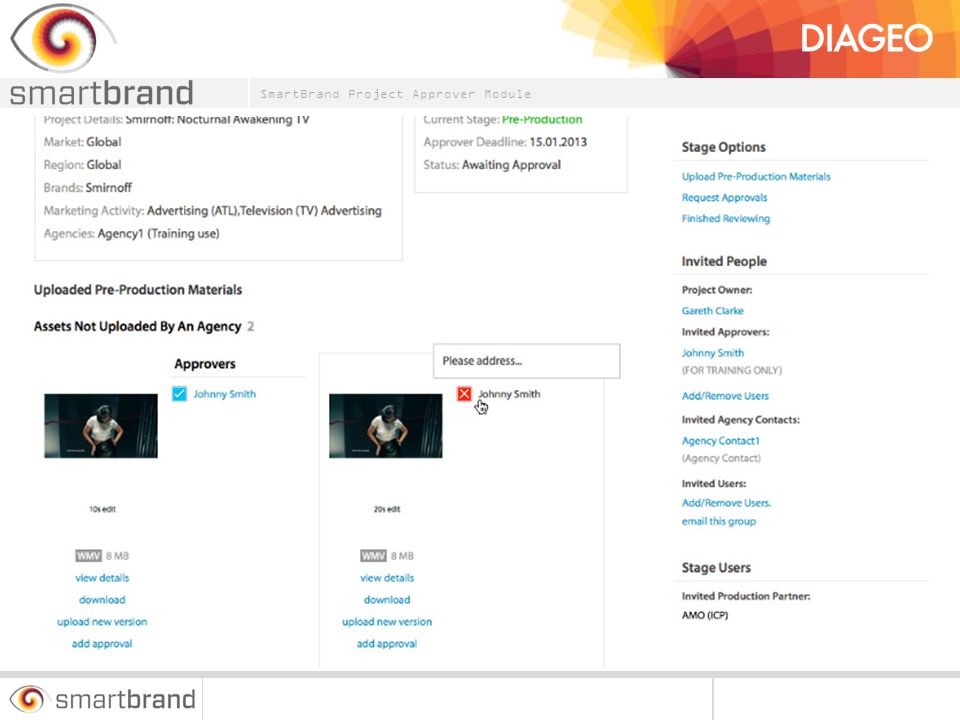Click Finished Reviewing link

[x=726, y=218]
